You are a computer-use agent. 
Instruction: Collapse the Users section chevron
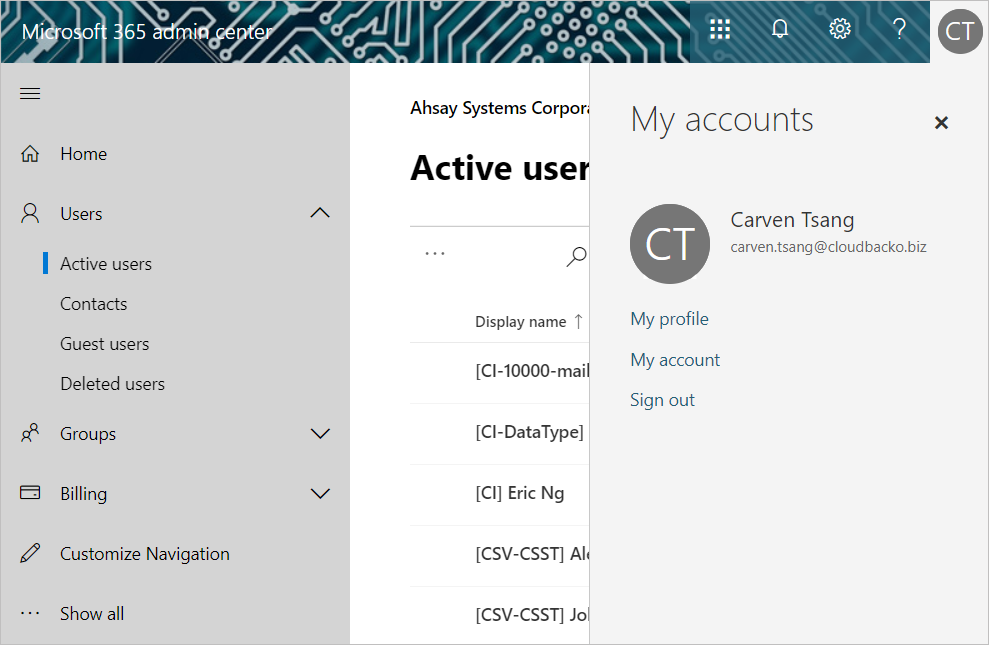pos(320,213)
